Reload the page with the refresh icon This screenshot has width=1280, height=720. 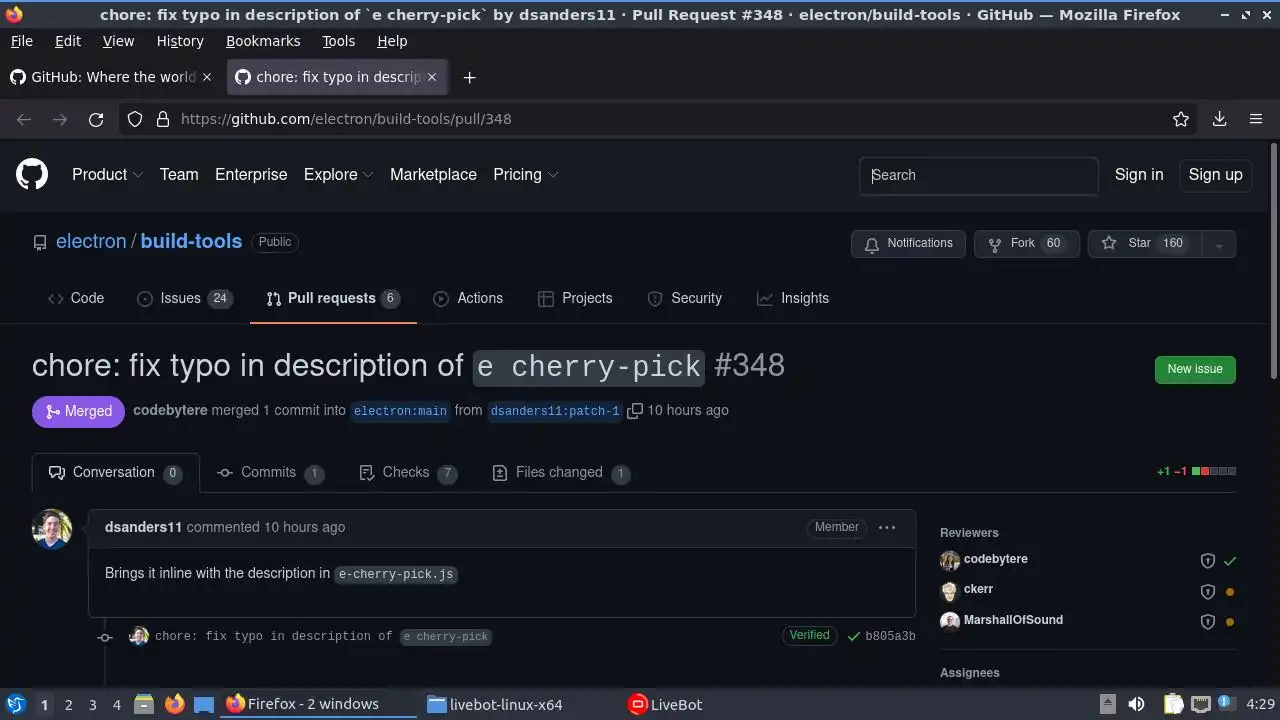pyautogui.click(x=96, y=119)
